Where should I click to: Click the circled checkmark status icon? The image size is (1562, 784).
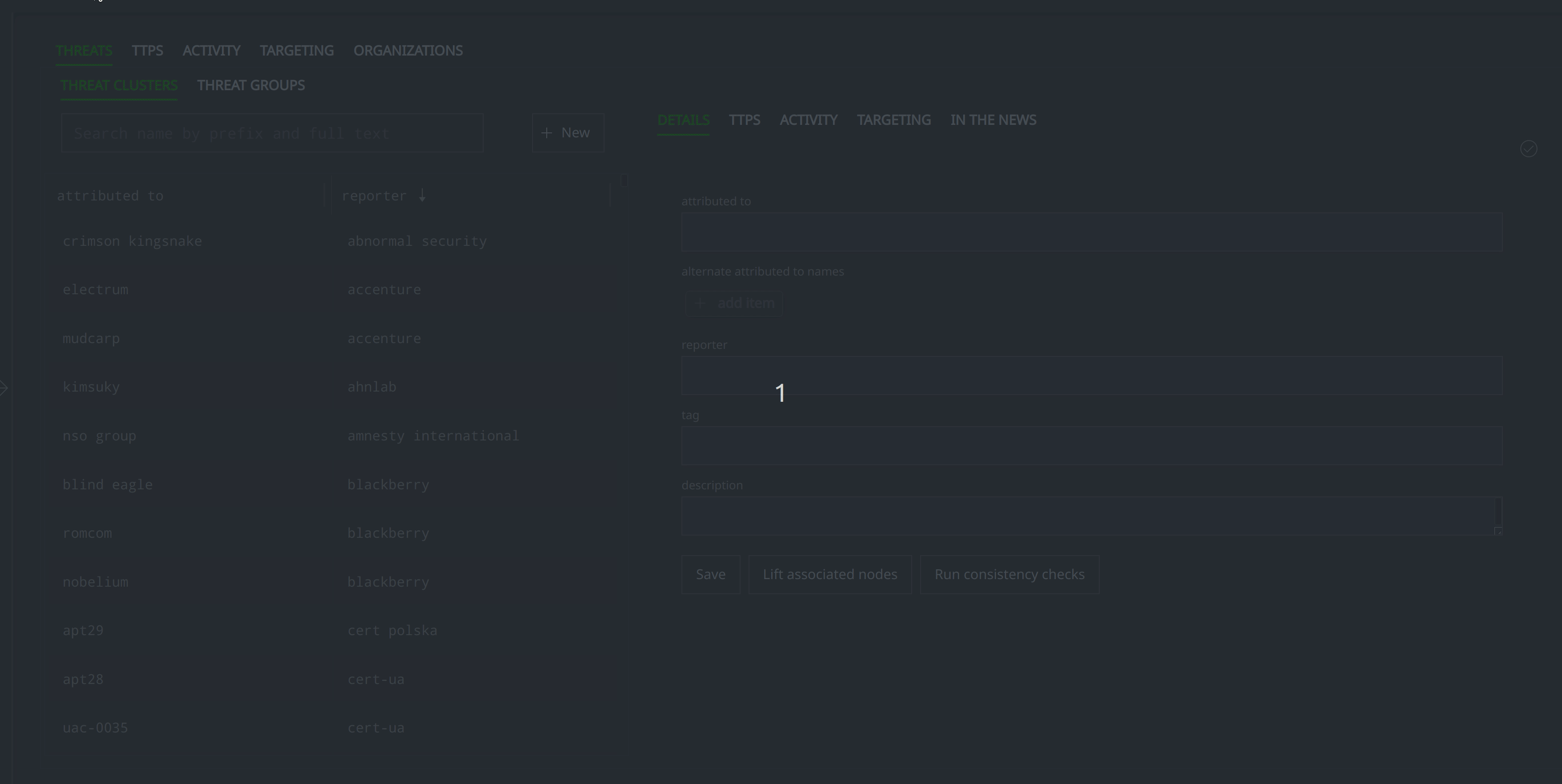1528,148
